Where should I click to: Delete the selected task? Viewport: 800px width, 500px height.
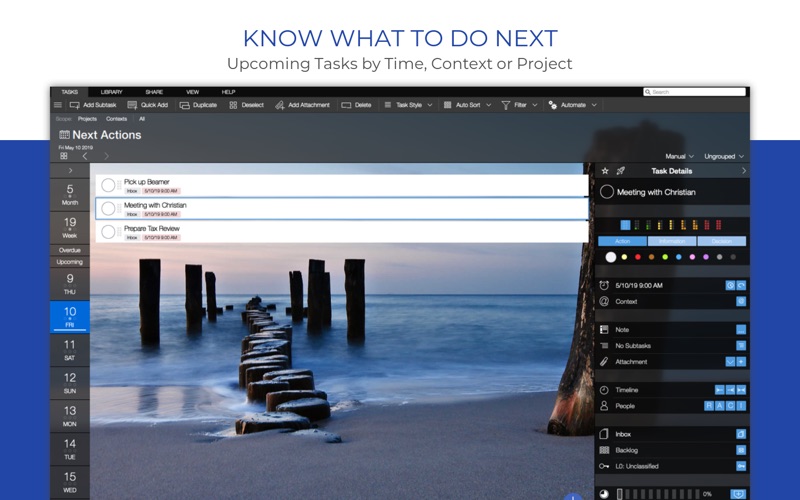tap(356, 105)
